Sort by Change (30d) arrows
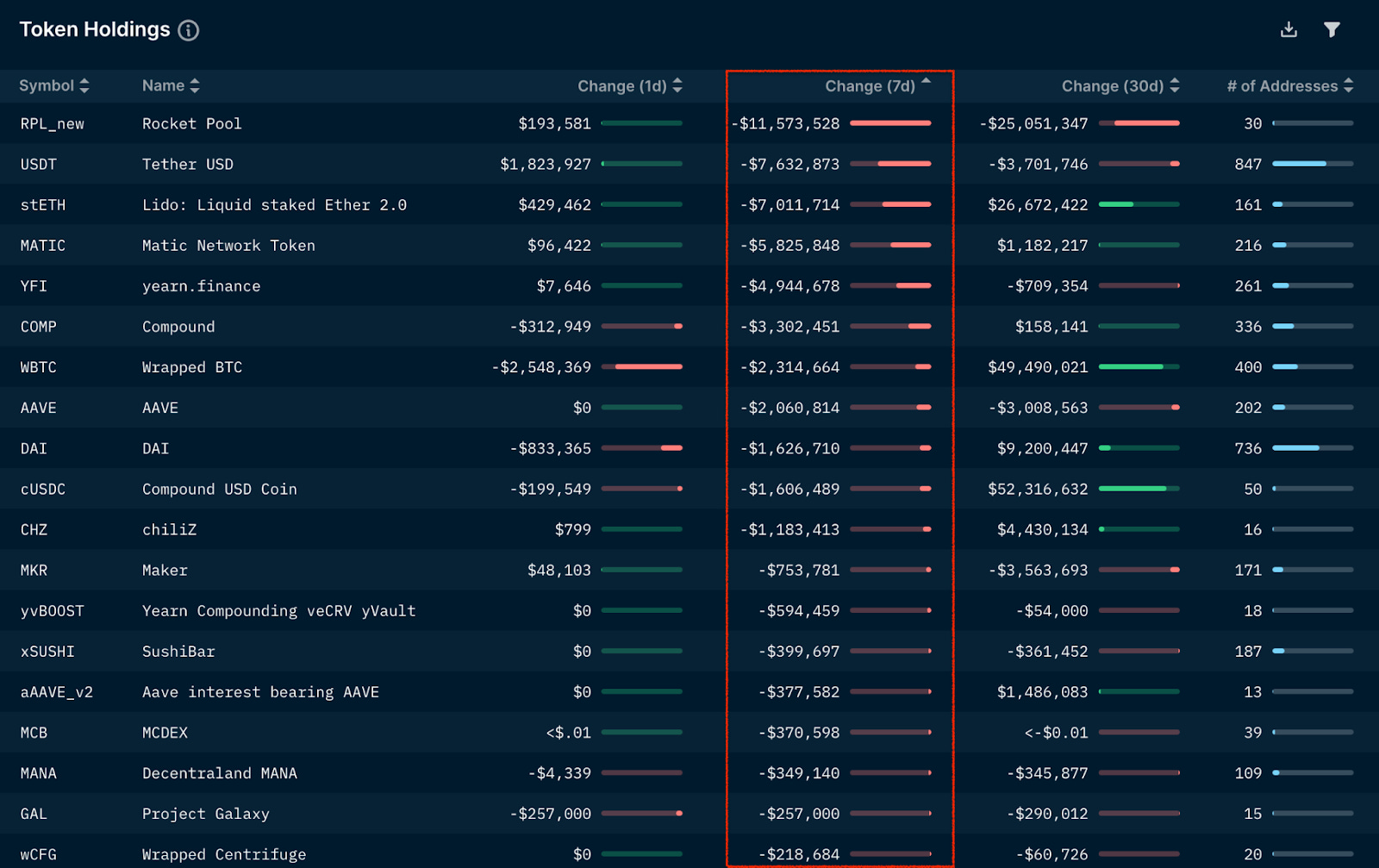This screenshot has width=1379, height=868. click(1175, 85)
